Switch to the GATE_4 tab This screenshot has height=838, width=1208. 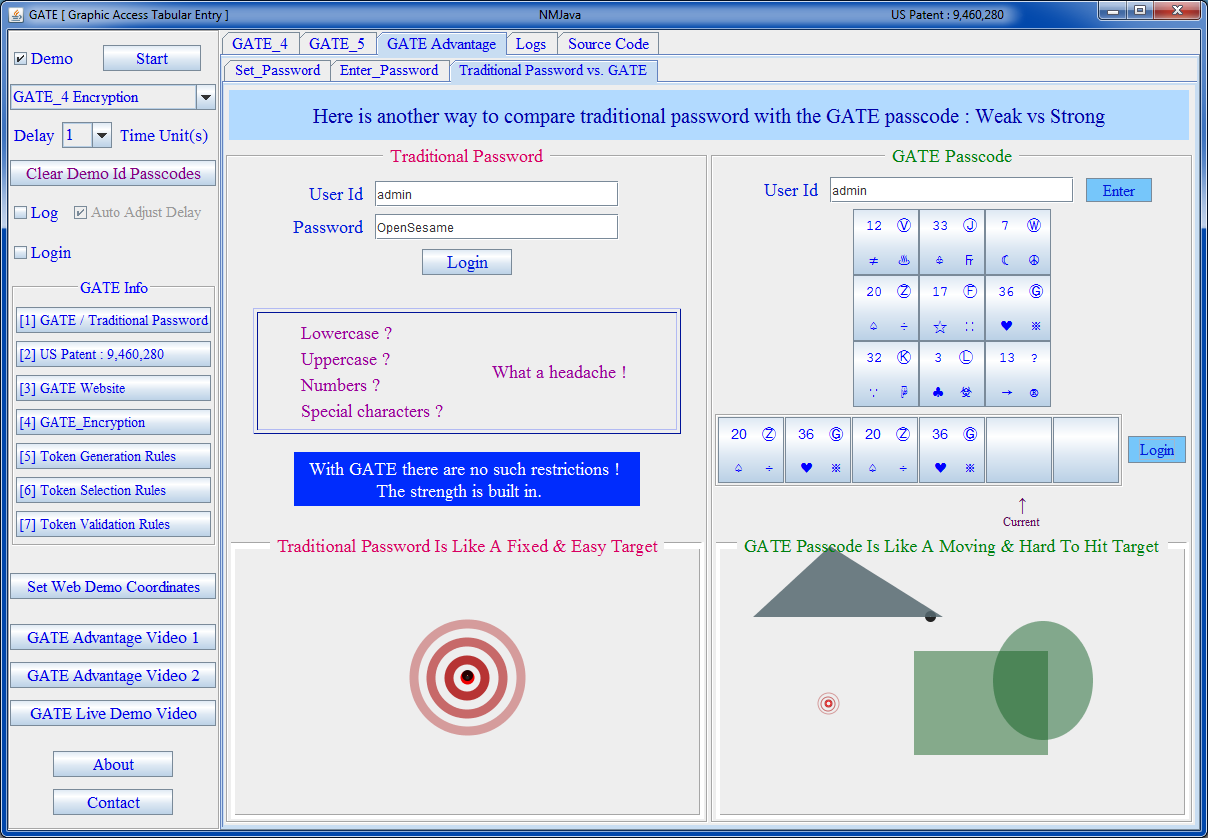(260, 44)
